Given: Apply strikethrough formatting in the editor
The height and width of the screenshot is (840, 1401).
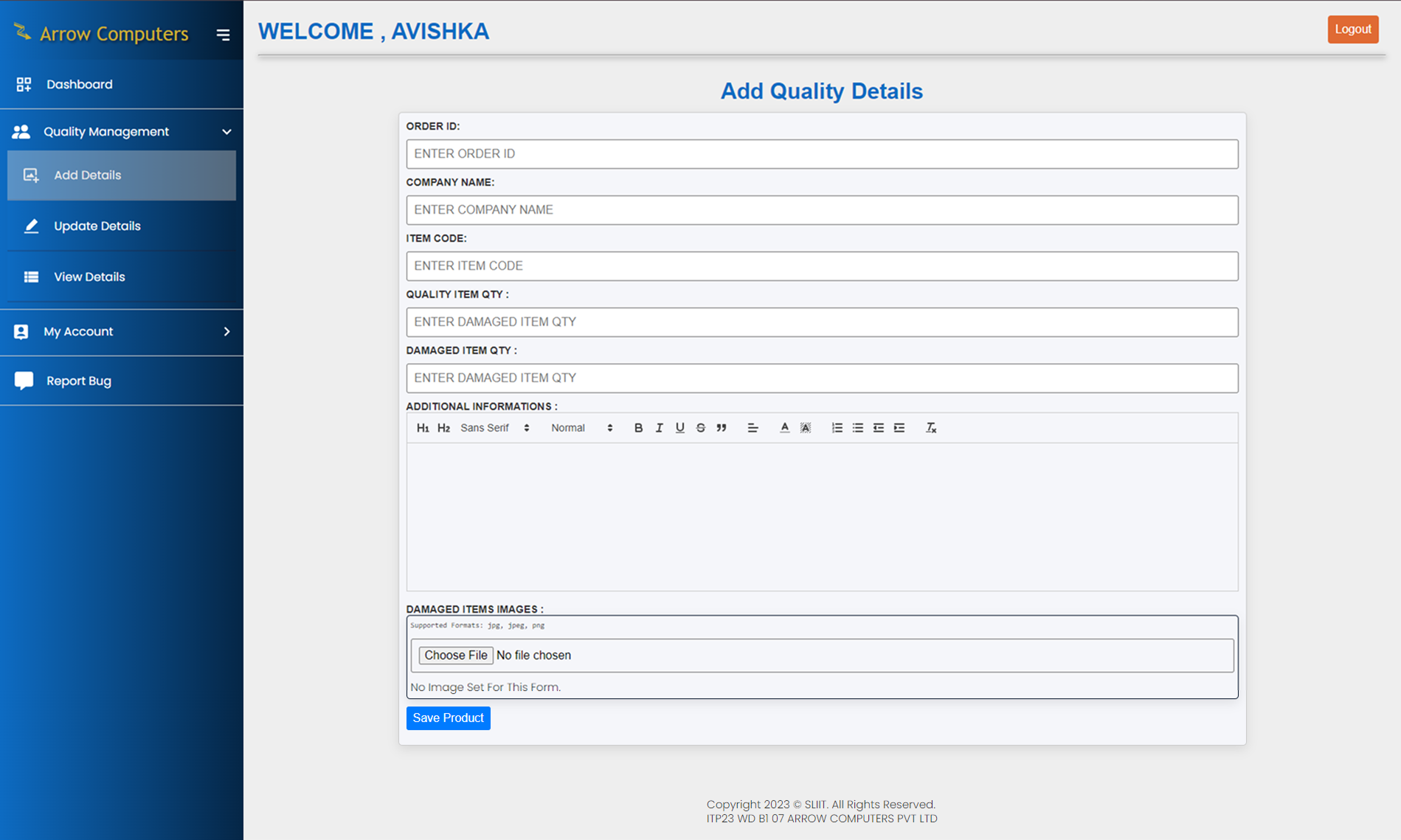Looking at the screenshot, I should (x=700, y=428).
